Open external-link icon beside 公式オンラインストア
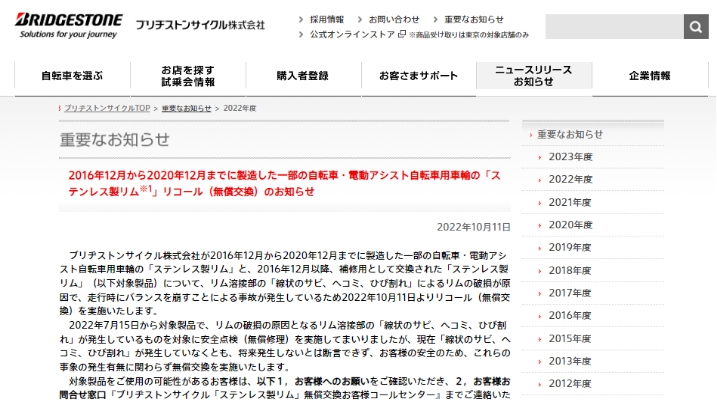 tap(402, 34)
